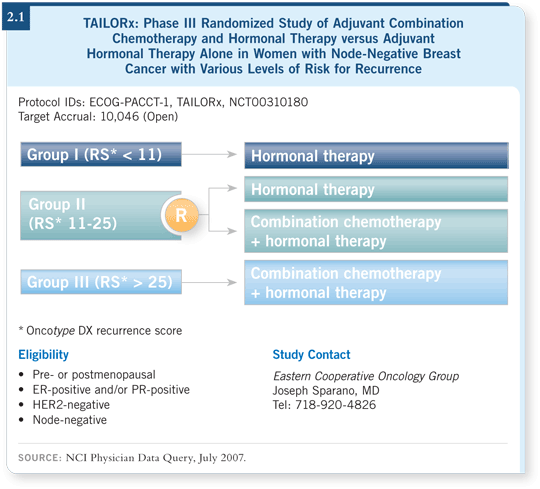Click the Study Contact heading
Viewport: 540px width, 489px height.
[x=311, y=354]
